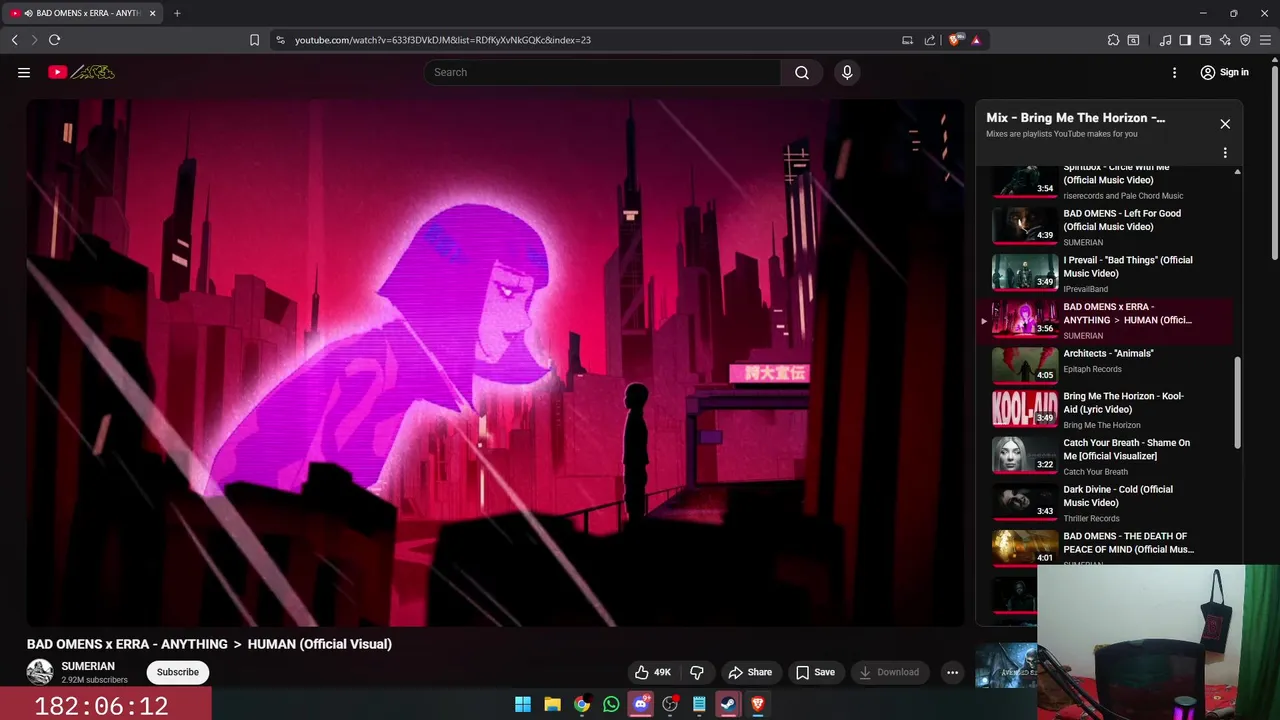
Task: Go to the YouTube home logo
Action: pyautogui.click(x=82, y=72)
